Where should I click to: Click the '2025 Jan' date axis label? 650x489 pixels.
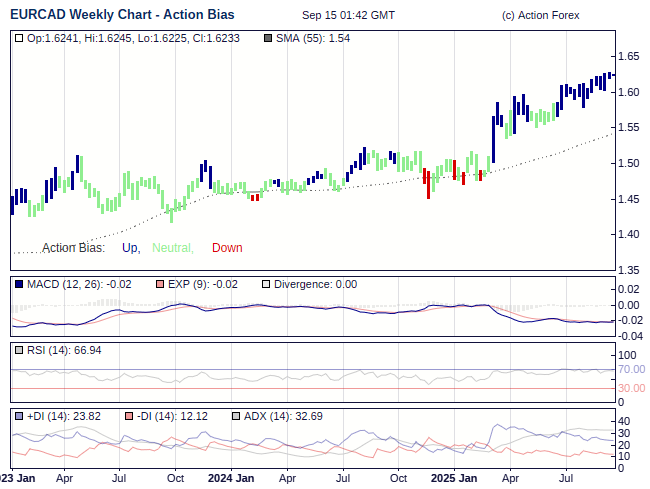(455, 479)
